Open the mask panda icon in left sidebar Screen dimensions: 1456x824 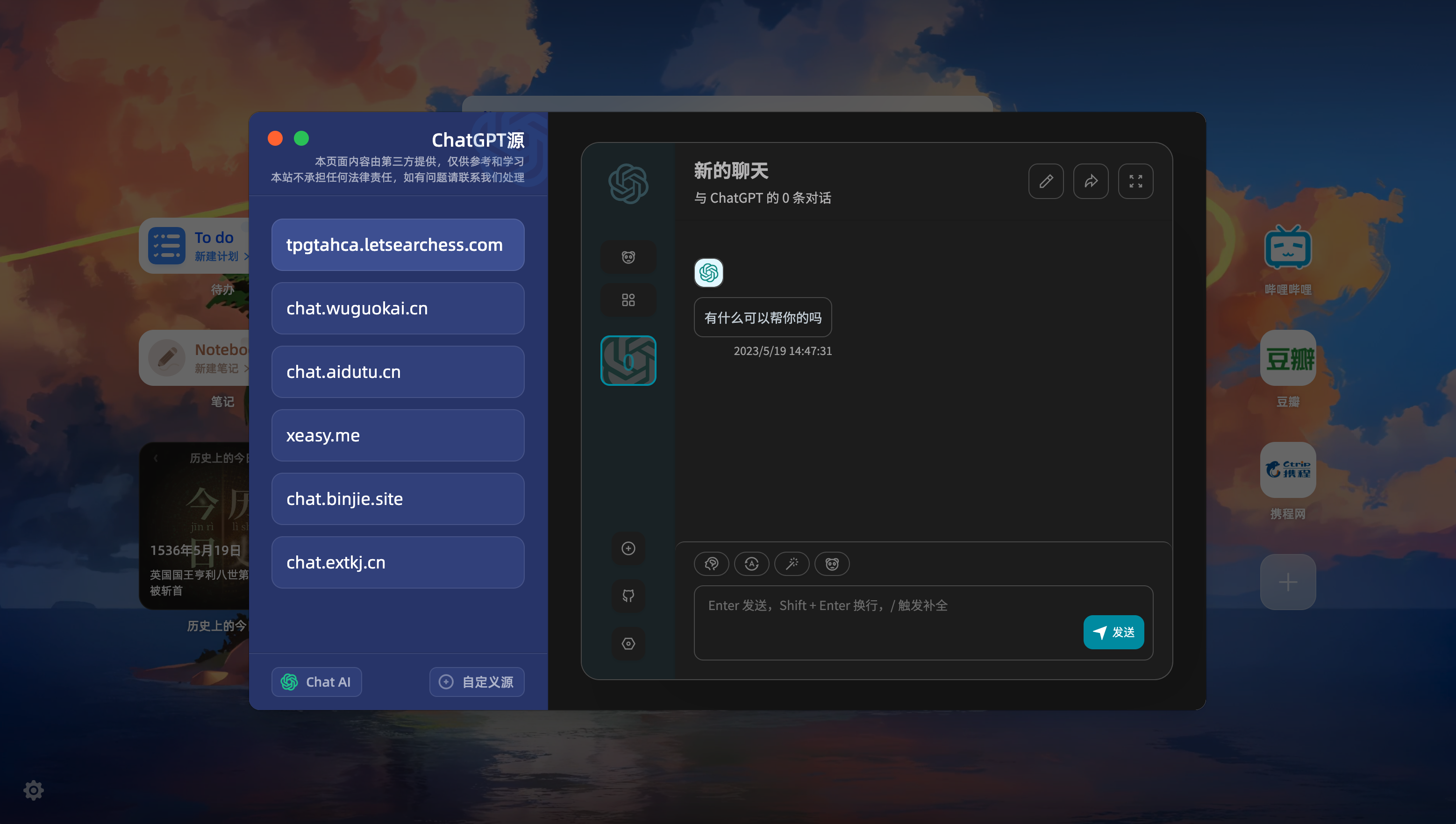(x=628, y=257)
